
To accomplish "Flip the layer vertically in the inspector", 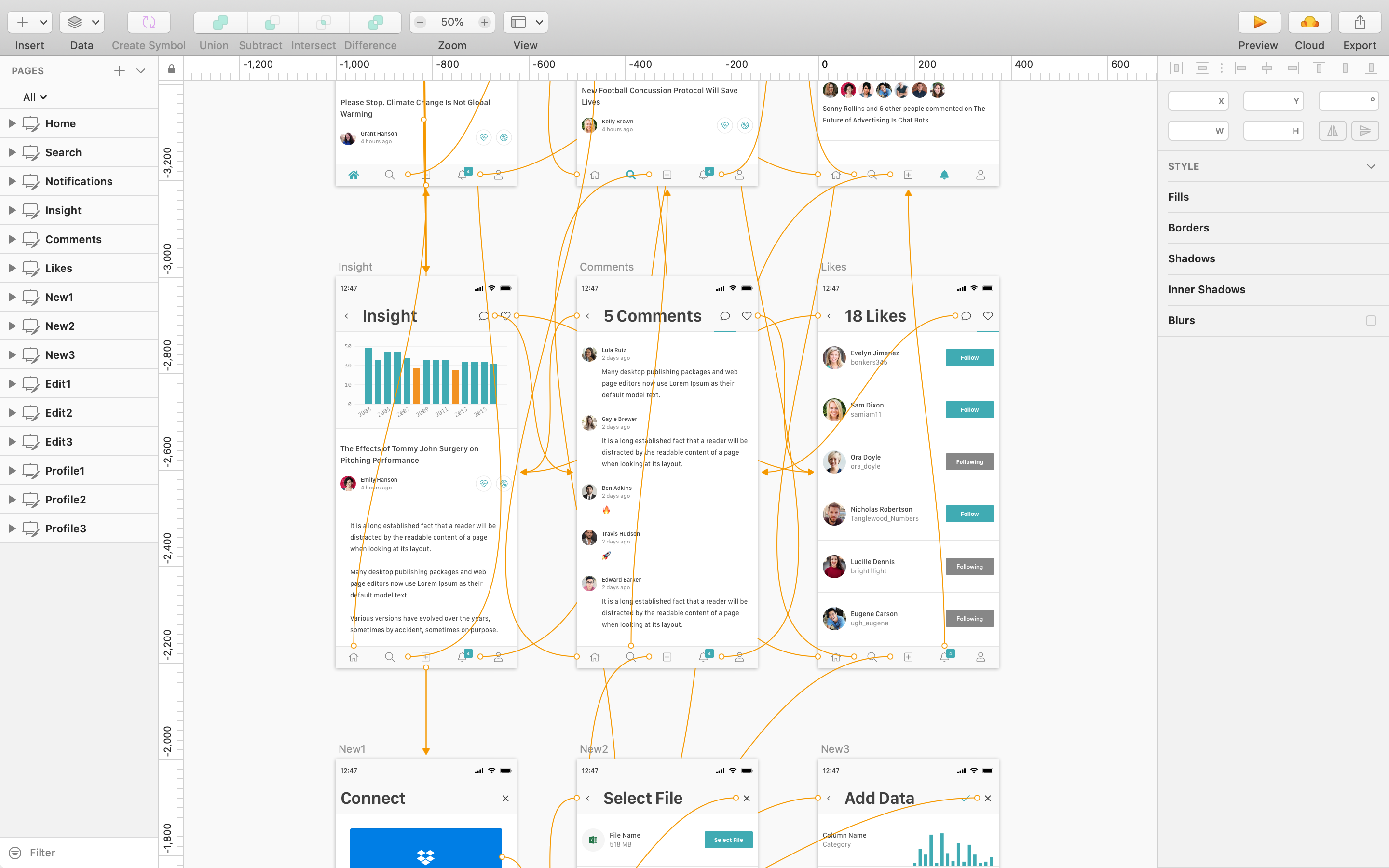I will click(x=1365, y=131).
